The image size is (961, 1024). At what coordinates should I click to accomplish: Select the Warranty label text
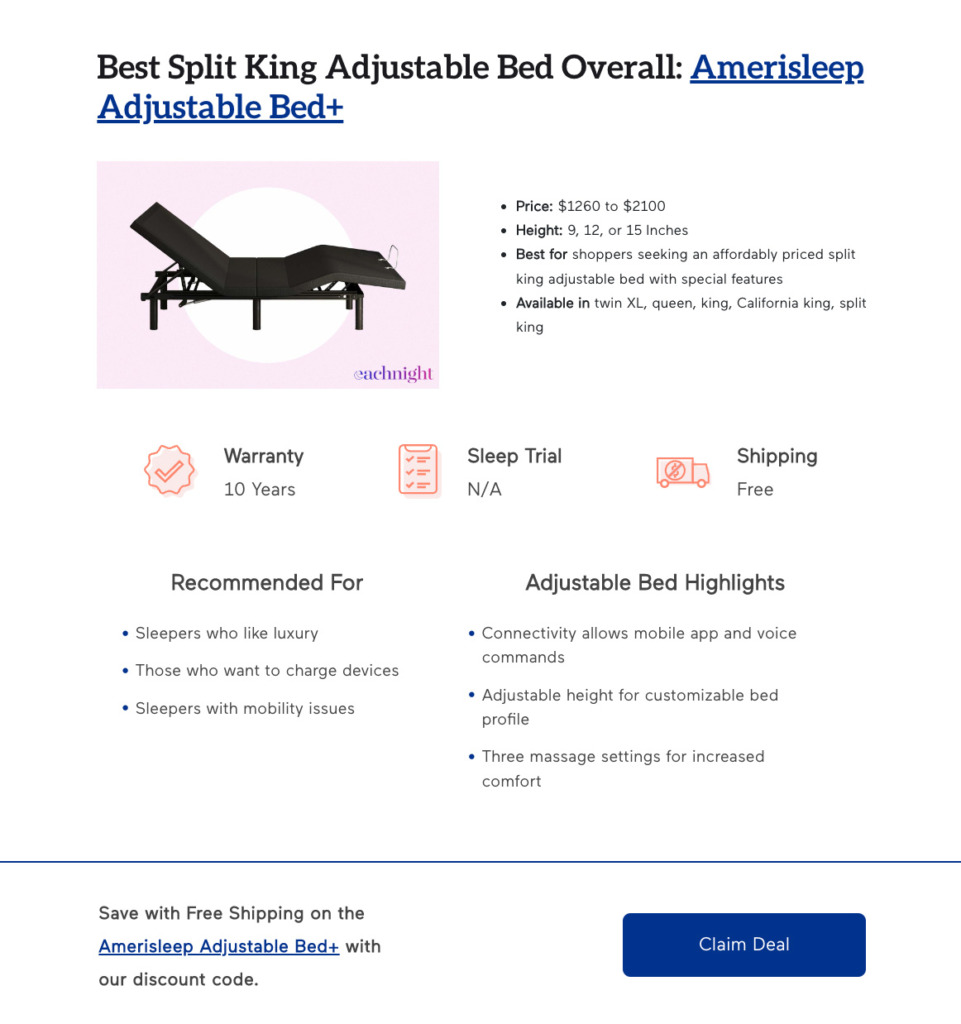tap(264, 456)
